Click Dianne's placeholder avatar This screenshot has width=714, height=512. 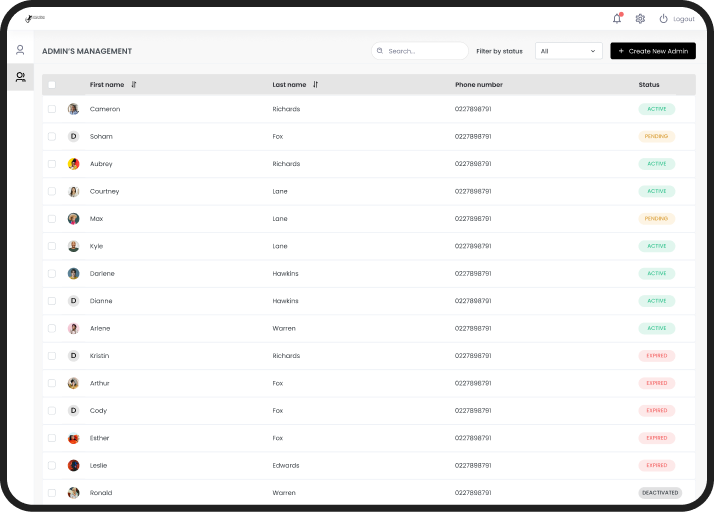coord(73,301)
